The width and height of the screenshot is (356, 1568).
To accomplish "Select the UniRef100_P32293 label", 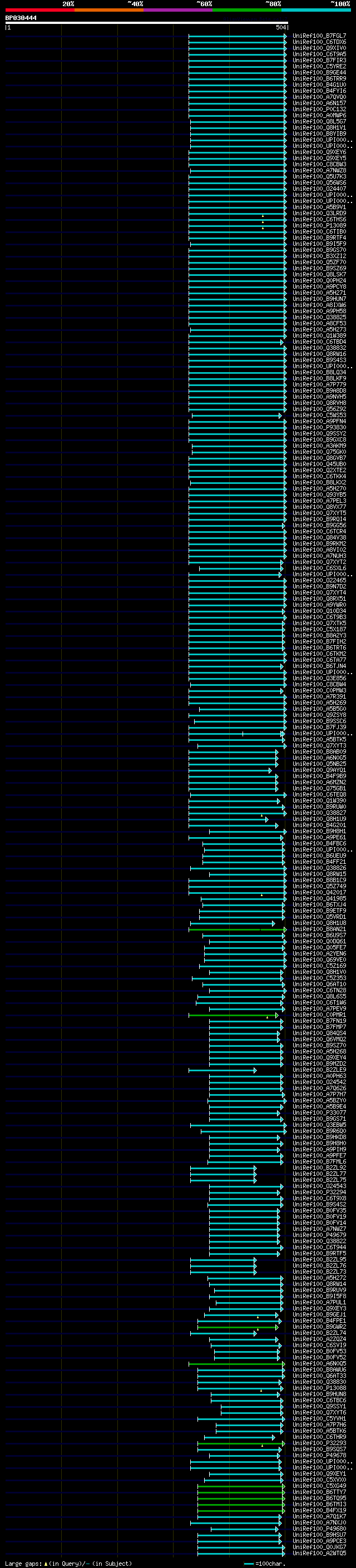I will [319, 1443].
